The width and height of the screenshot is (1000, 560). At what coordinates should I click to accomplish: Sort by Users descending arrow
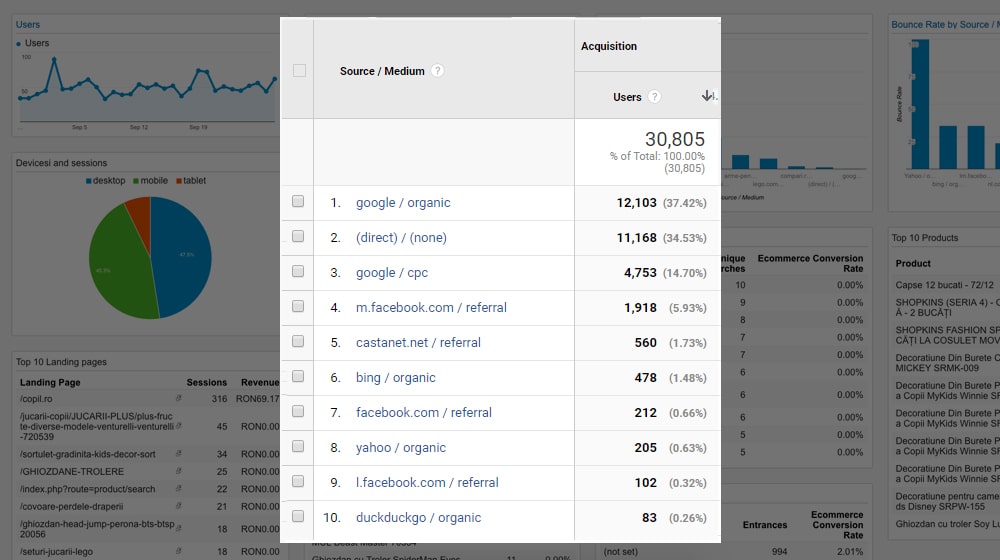pos(707,96)
